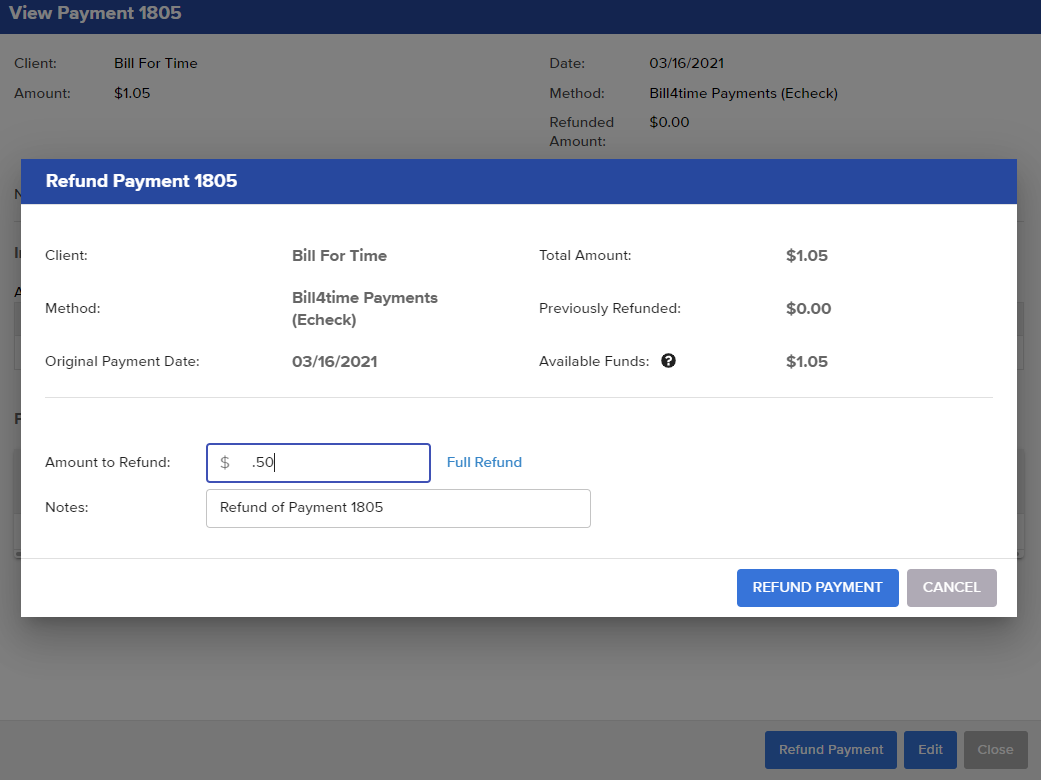Click the Amount to Refund label
Screen dimensions: 1041x780
(108, 462)
